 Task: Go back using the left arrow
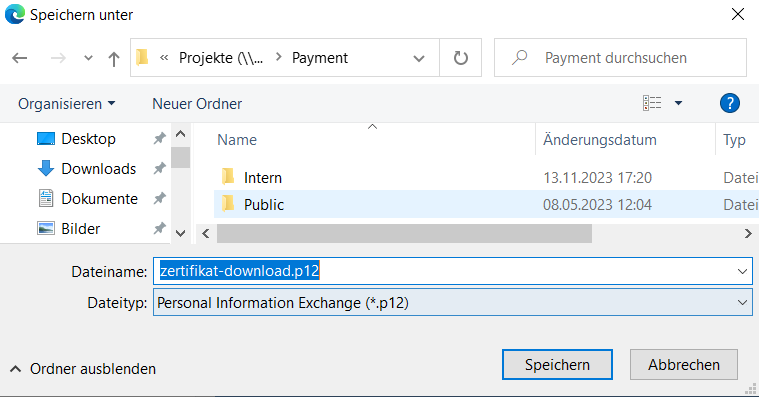click(19, 58)
